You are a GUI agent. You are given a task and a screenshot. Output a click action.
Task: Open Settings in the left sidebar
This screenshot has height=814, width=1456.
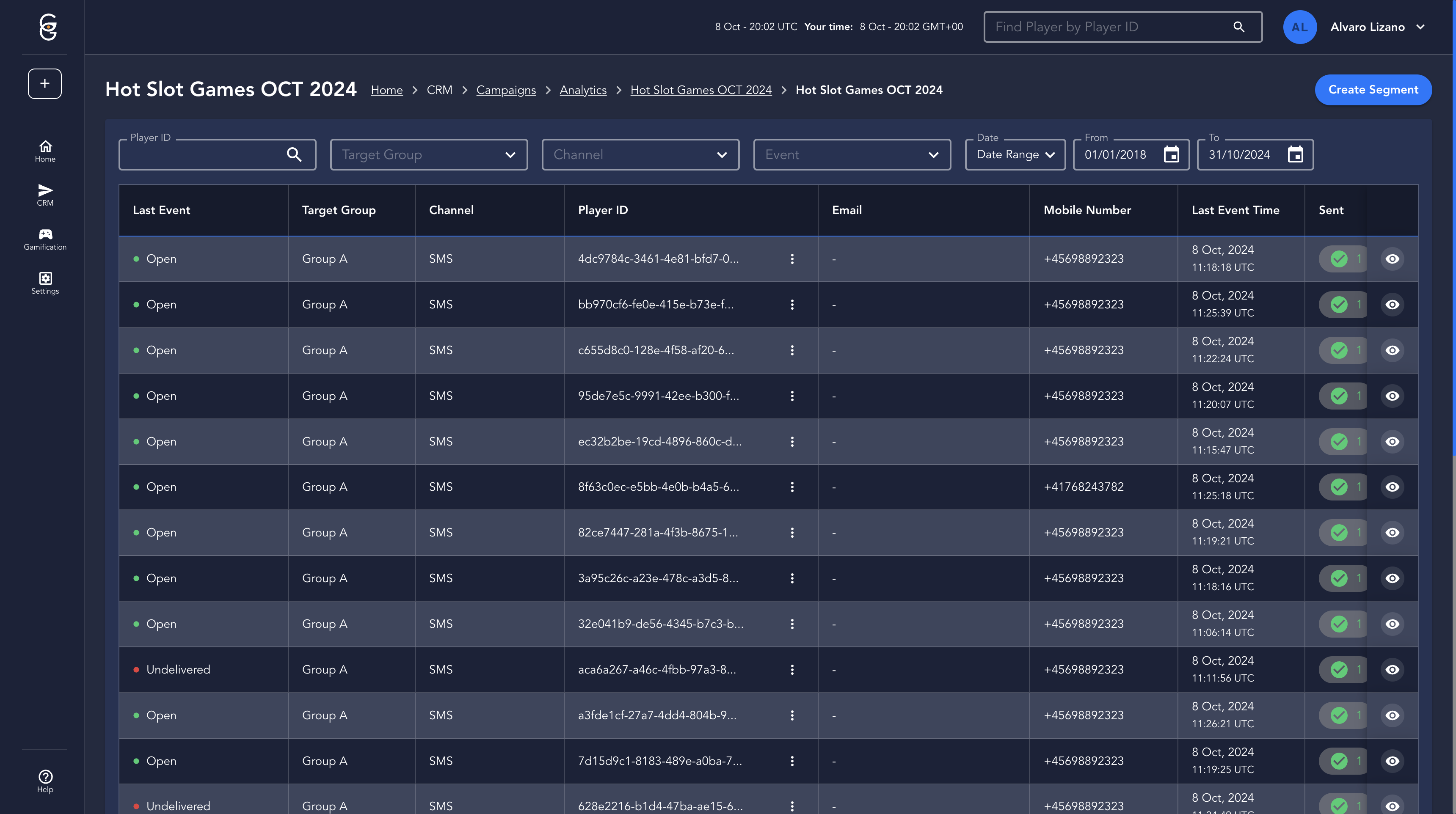pyautogui.click(x=45, y=283)
